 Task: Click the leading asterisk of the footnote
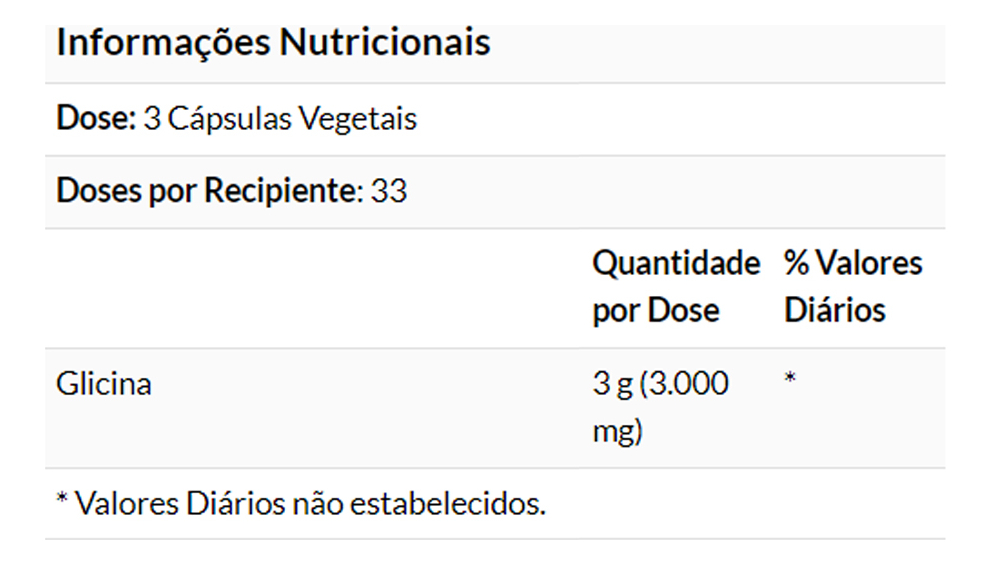coord(62,500)
